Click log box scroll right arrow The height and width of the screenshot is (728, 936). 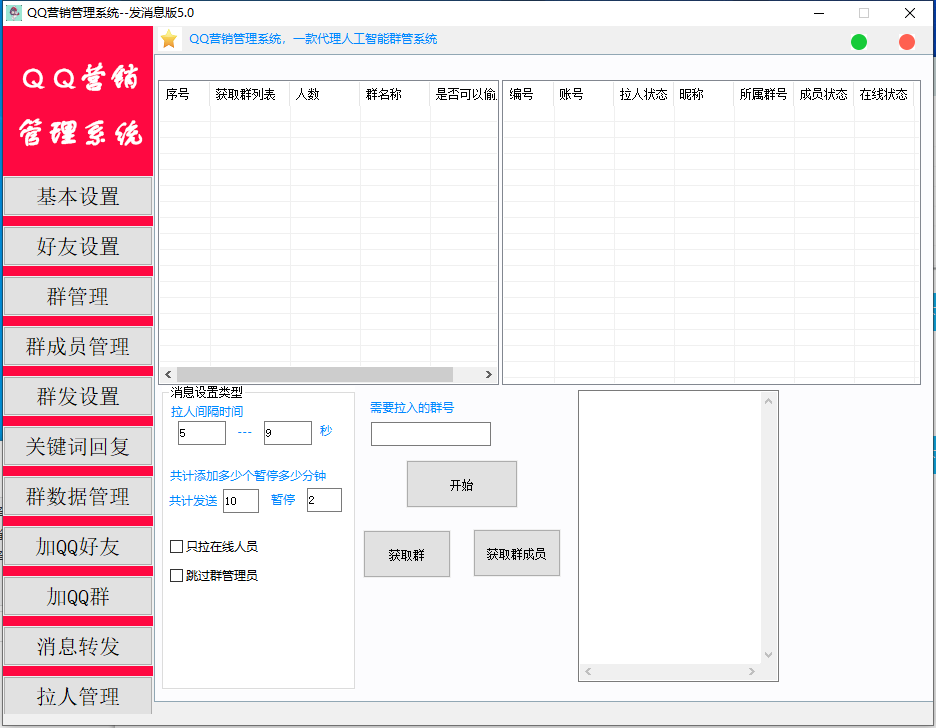point(752,672)
